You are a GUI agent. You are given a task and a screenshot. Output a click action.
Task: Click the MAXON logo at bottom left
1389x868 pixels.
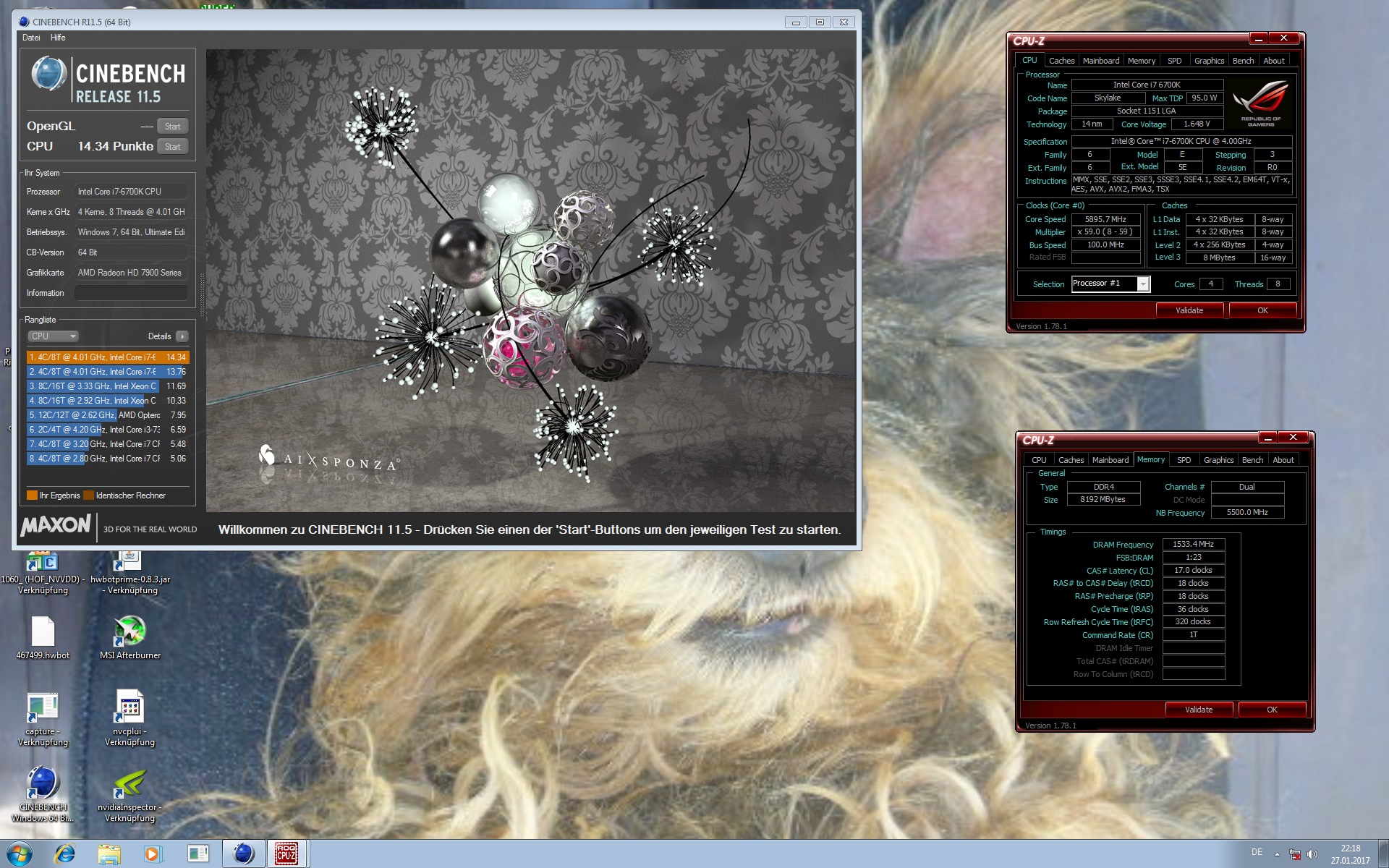tap(56, 525)
